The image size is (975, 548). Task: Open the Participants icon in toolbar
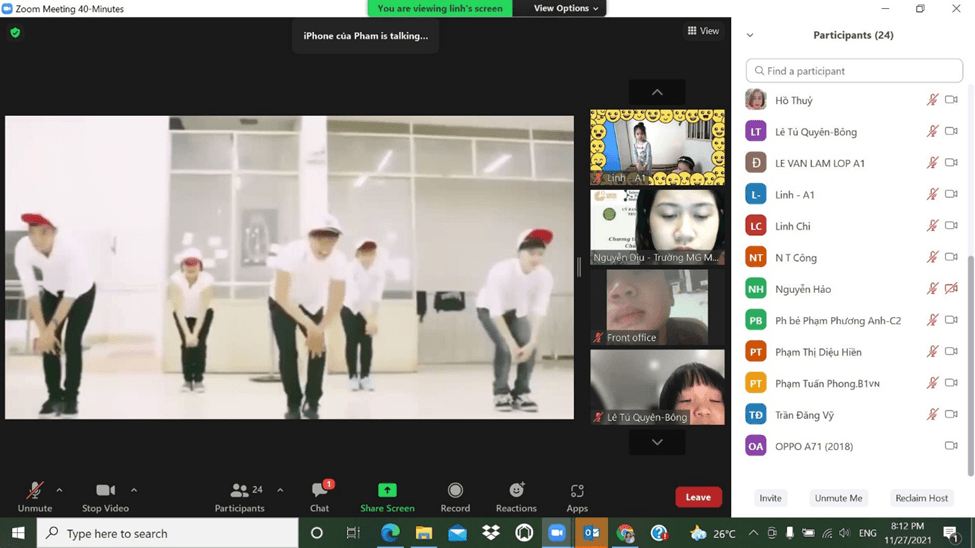240,491
